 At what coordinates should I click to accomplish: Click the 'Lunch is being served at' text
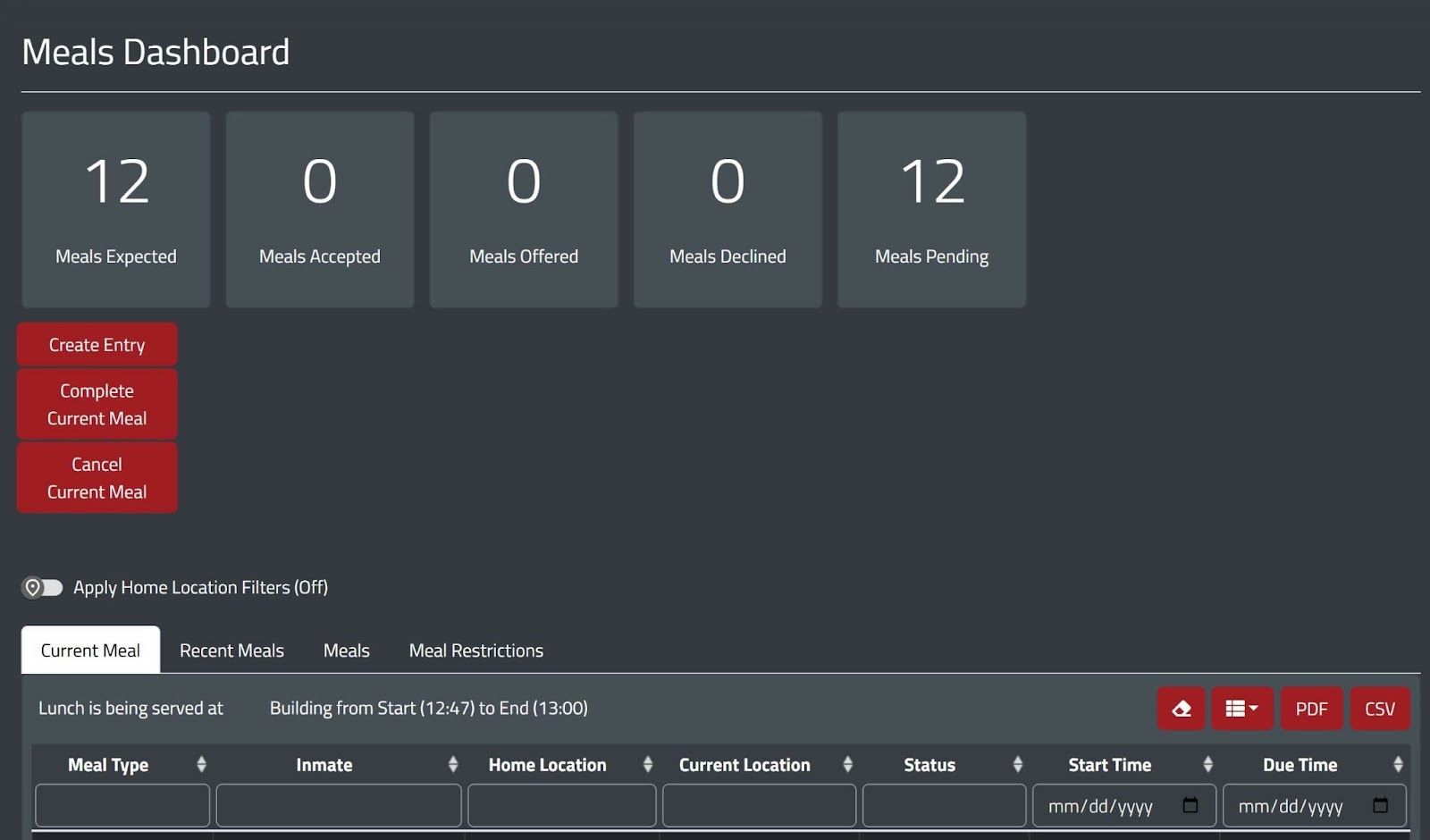(x=130, y=708)
